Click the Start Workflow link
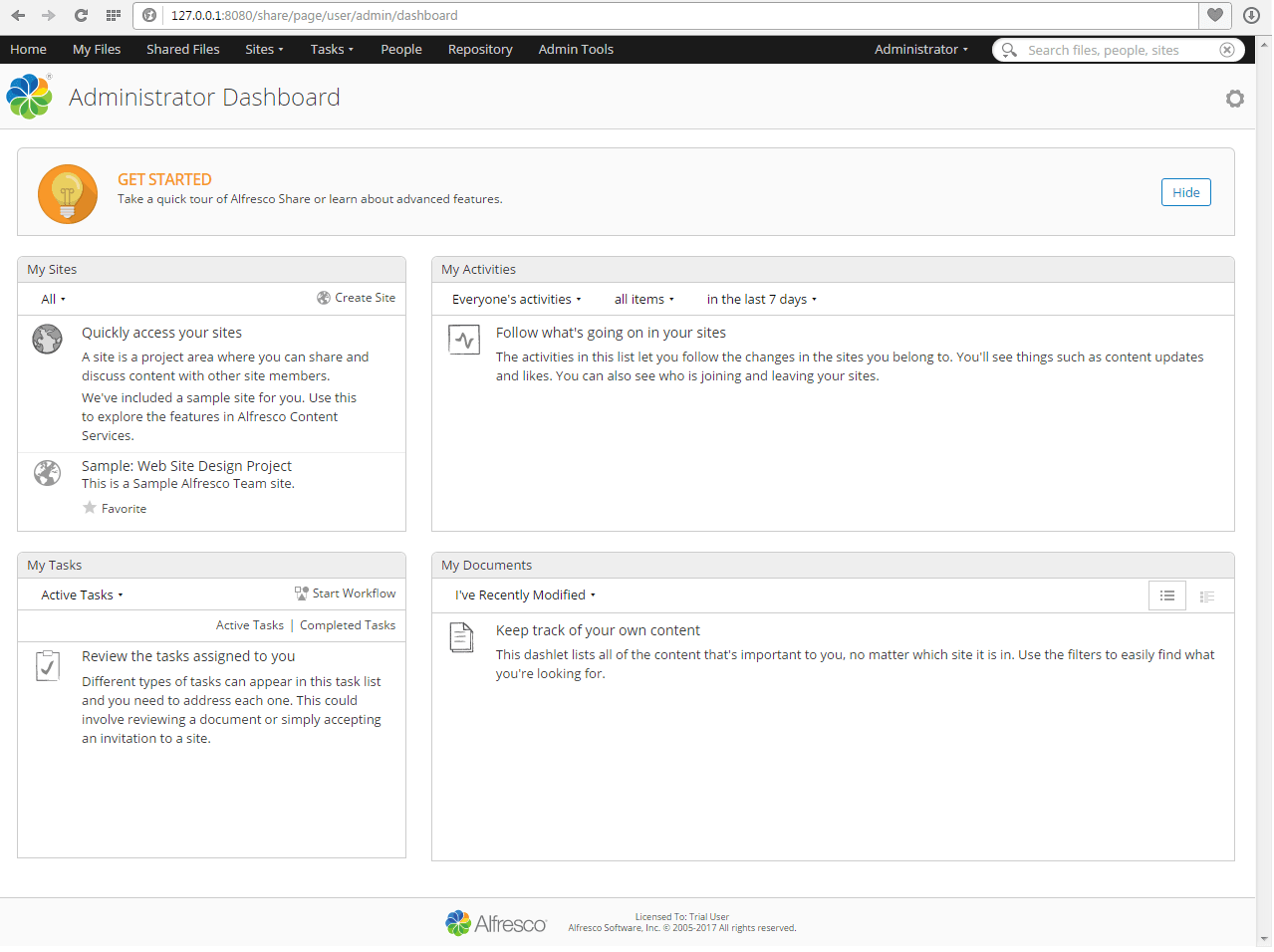This screenshot has width=1274, height=952. click(x=354, y=594)
